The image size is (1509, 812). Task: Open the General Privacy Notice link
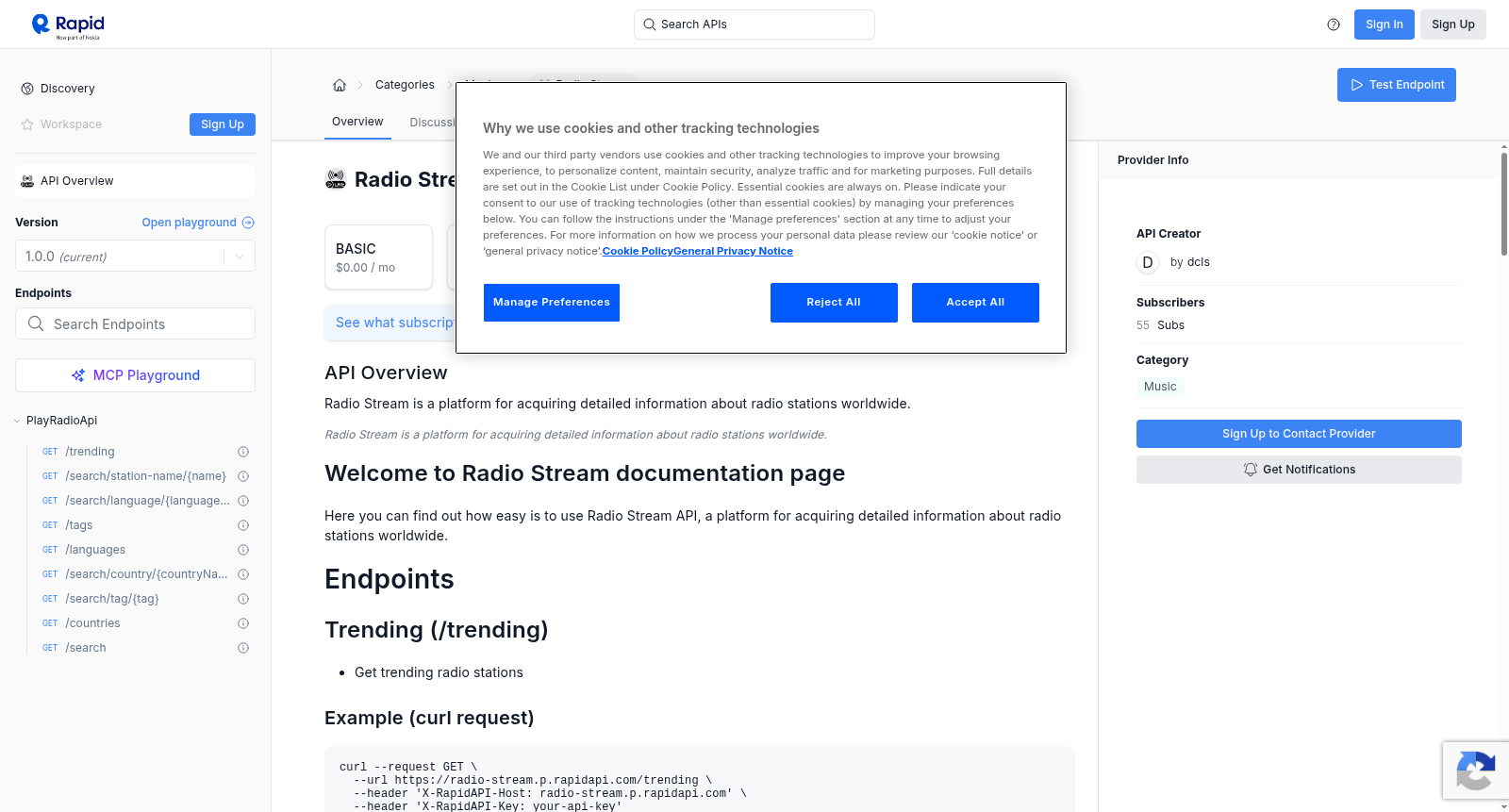(734, 251)
